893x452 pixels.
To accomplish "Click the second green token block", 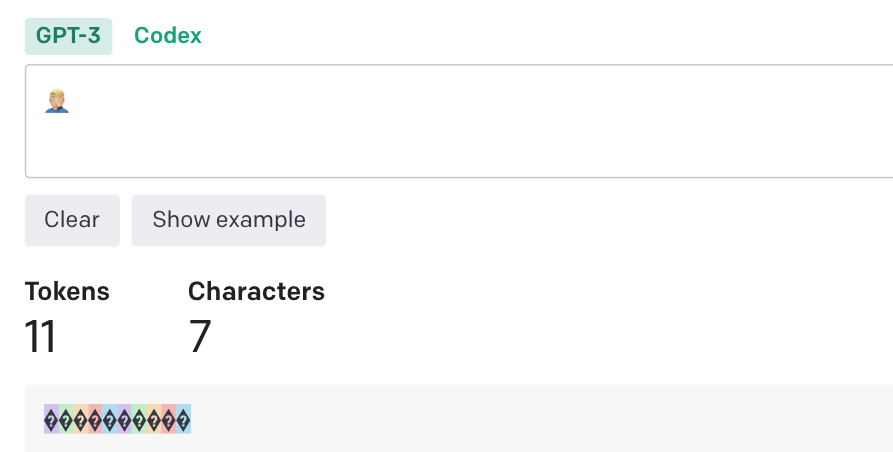I will (x=139, y=420).
